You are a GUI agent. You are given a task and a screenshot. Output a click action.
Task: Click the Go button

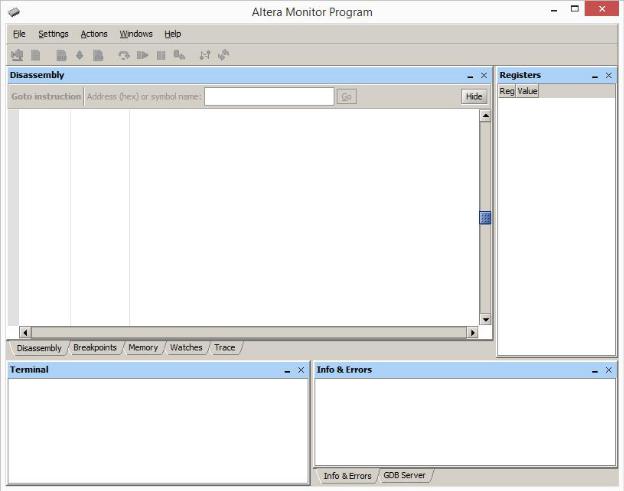347,97
